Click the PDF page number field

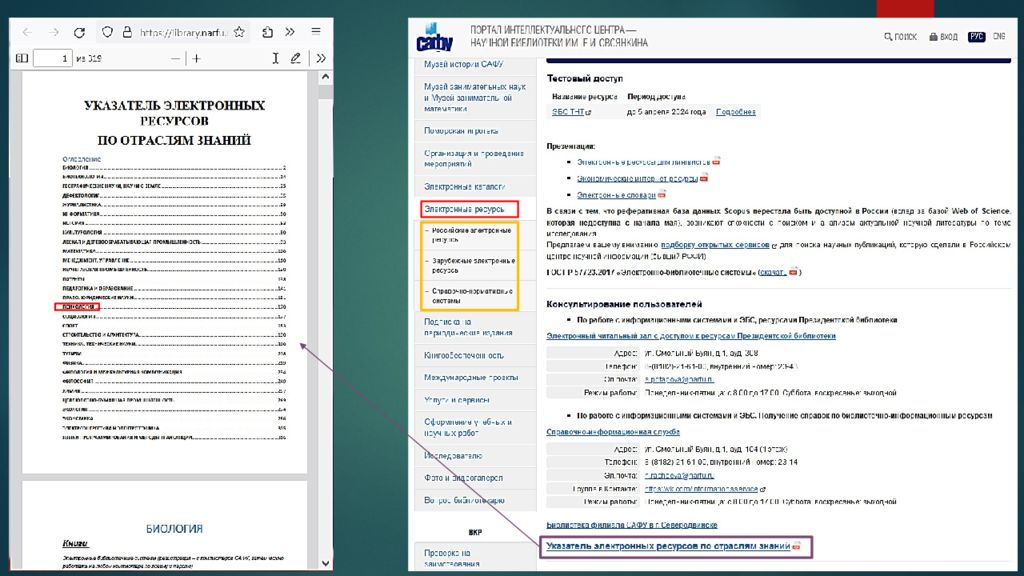pos(53,58)
